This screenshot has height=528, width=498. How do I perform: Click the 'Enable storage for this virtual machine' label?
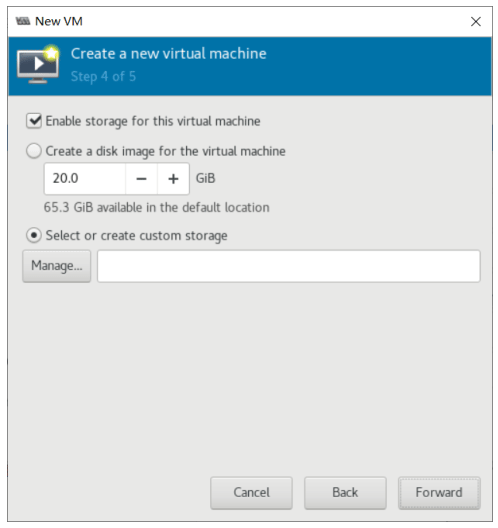(x=153, y=121)
